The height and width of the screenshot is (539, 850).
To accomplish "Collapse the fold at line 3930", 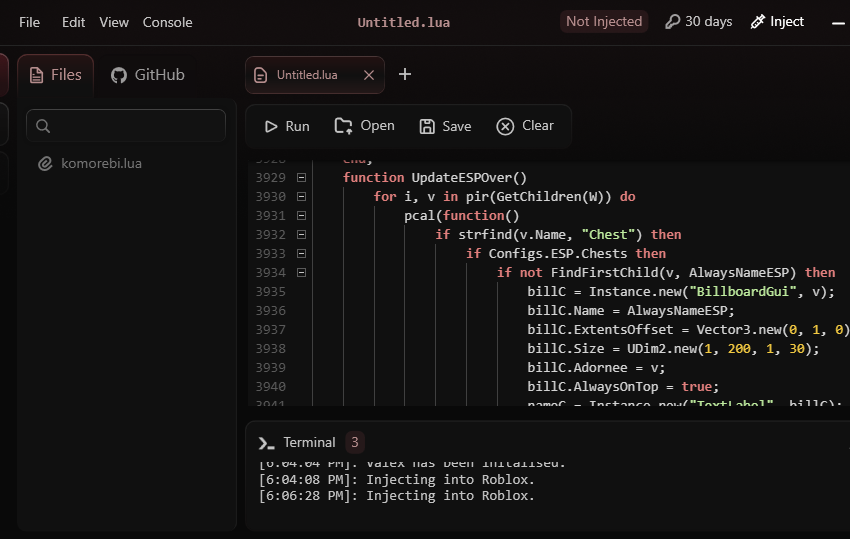I will coord(301,197).
